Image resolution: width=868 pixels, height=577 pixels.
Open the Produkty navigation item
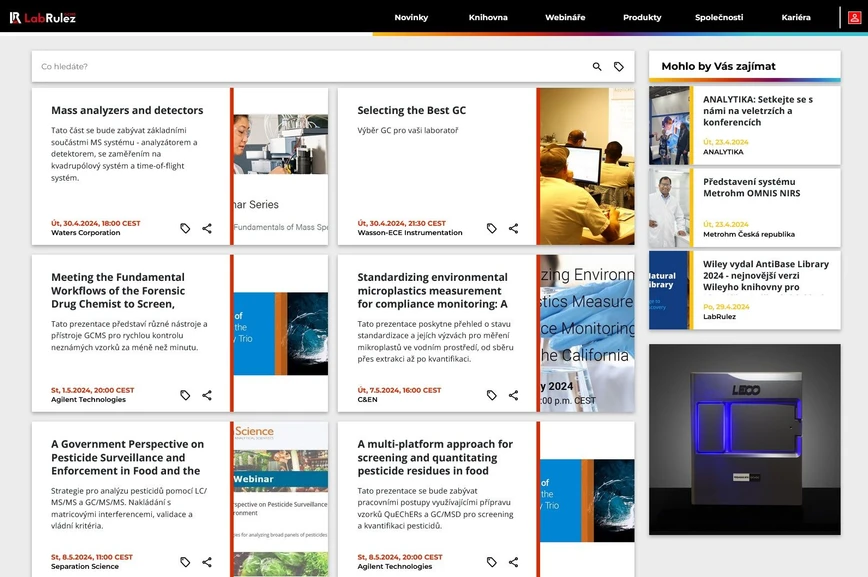[642, 17]
